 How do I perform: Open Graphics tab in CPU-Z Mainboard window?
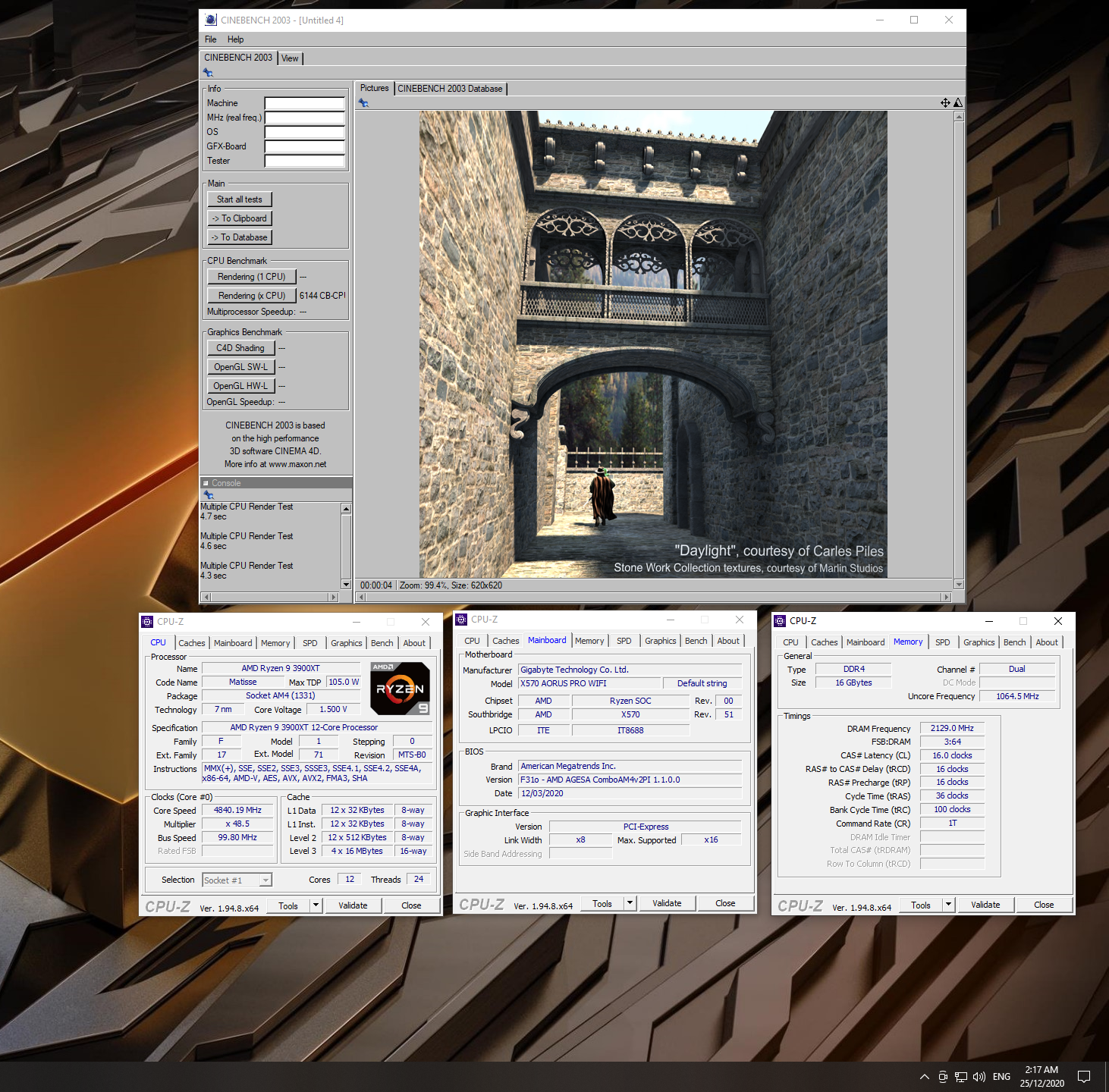[x=661, y=641]
